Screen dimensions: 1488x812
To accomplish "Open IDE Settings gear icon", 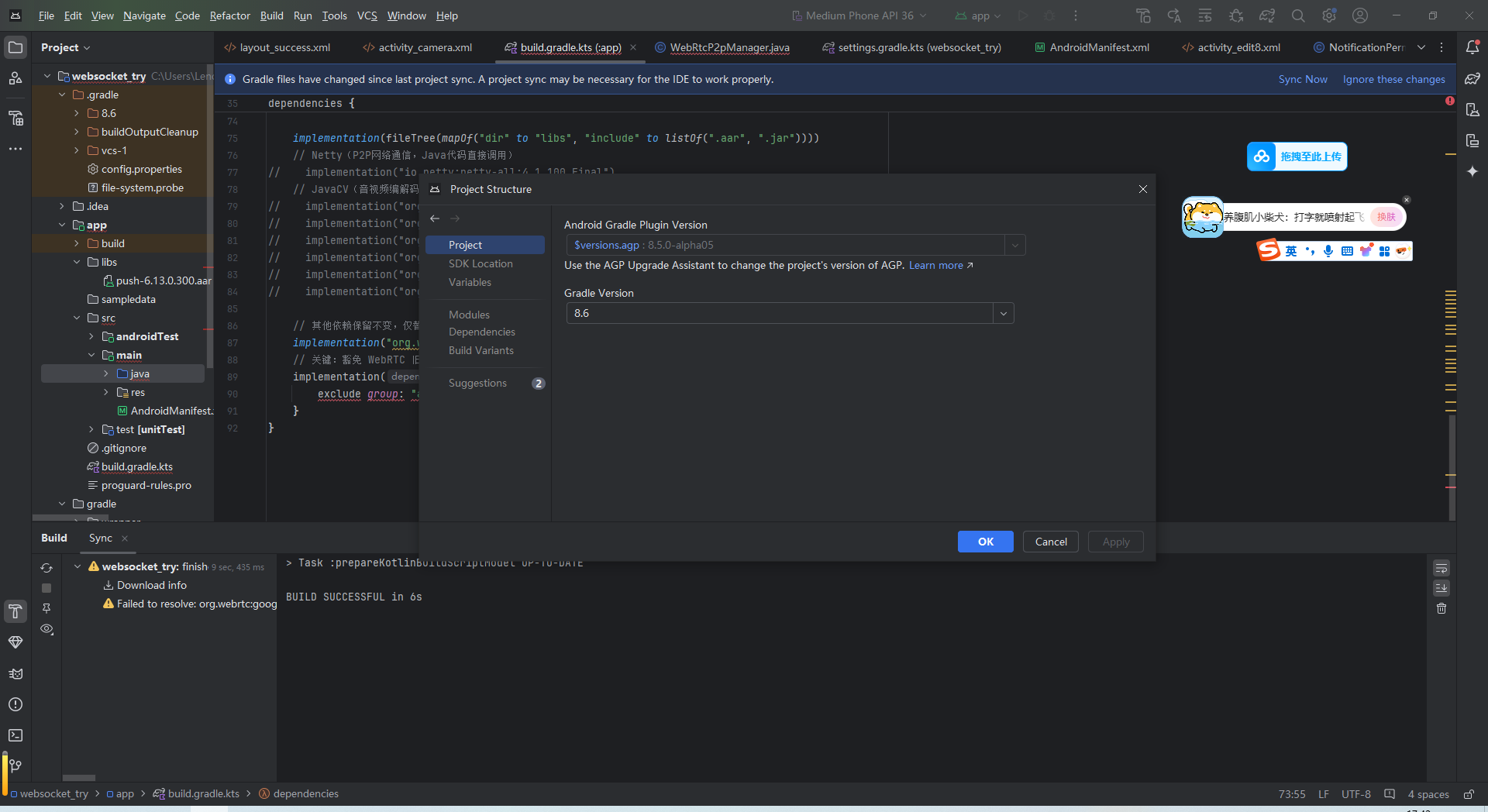I will [1329, 15].
